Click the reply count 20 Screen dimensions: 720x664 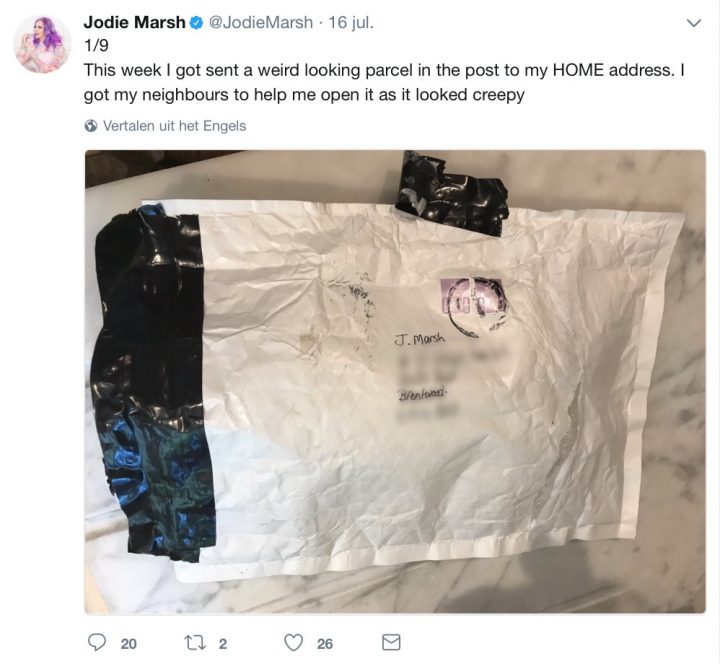[129, 644]
